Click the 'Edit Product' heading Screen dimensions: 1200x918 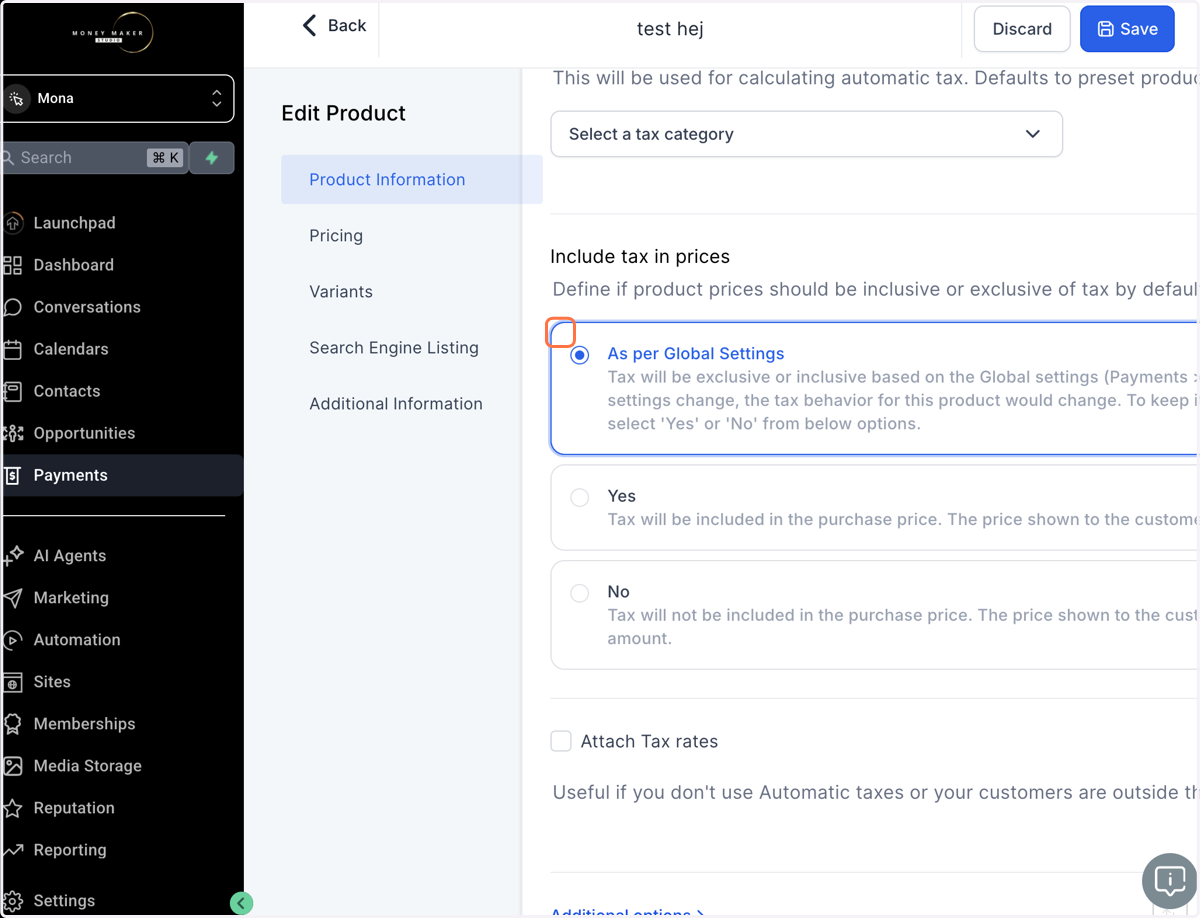click(x=344, y=113)
